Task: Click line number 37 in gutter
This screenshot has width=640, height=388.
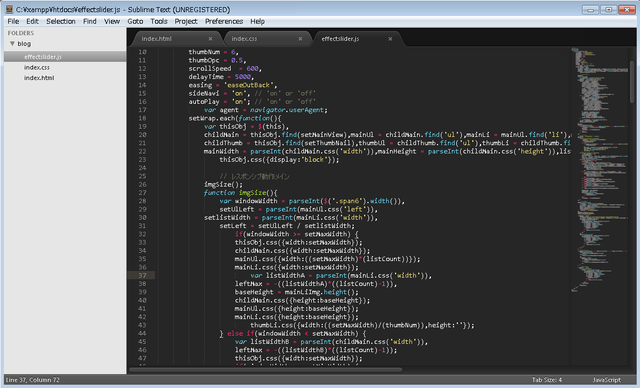Action: (142, 275)
